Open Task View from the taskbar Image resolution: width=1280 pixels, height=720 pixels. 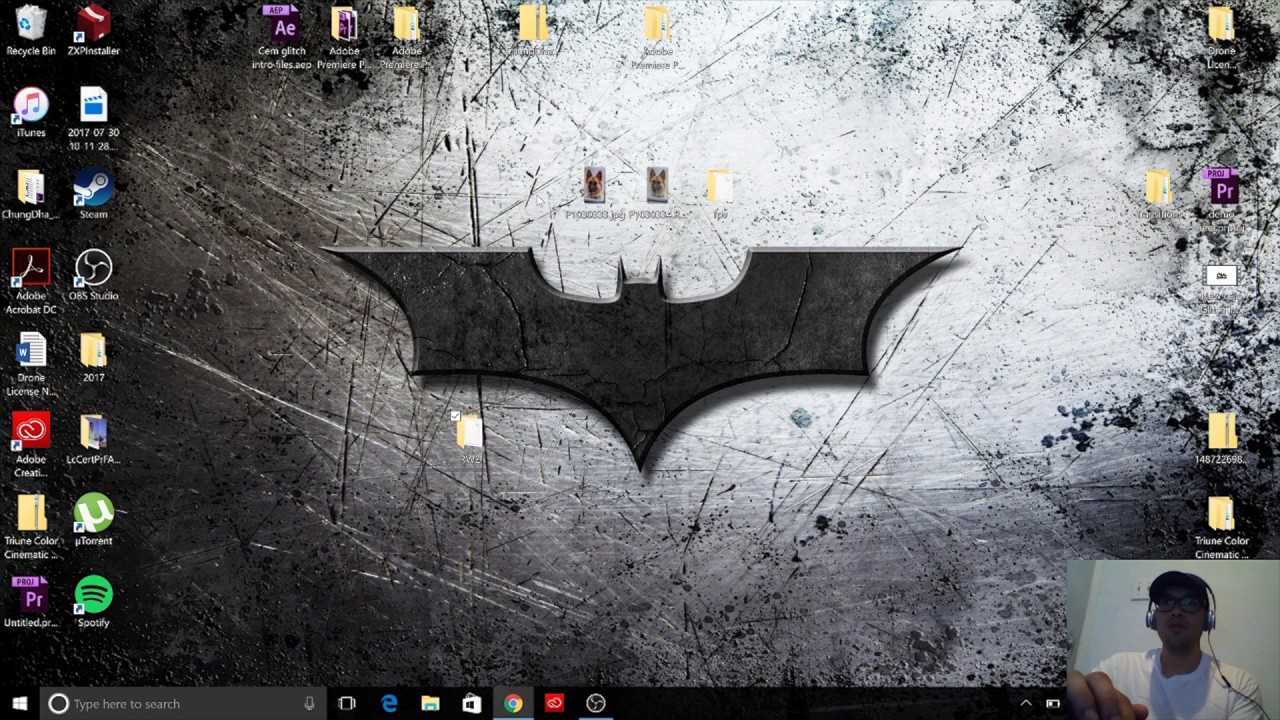(347, 704)
